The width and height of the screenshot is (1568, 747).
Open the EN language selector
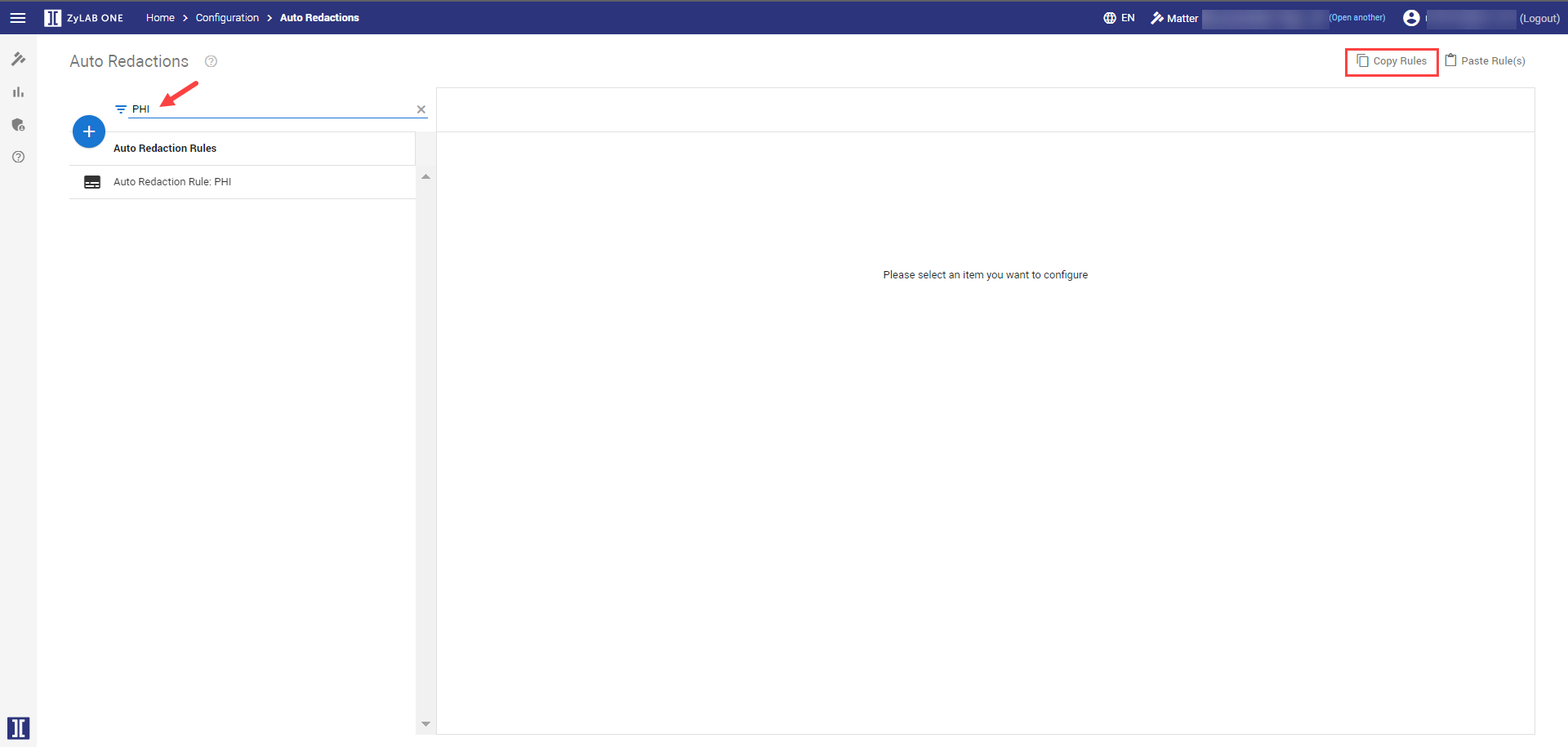pyautogui.click(x=1119, y=18)
